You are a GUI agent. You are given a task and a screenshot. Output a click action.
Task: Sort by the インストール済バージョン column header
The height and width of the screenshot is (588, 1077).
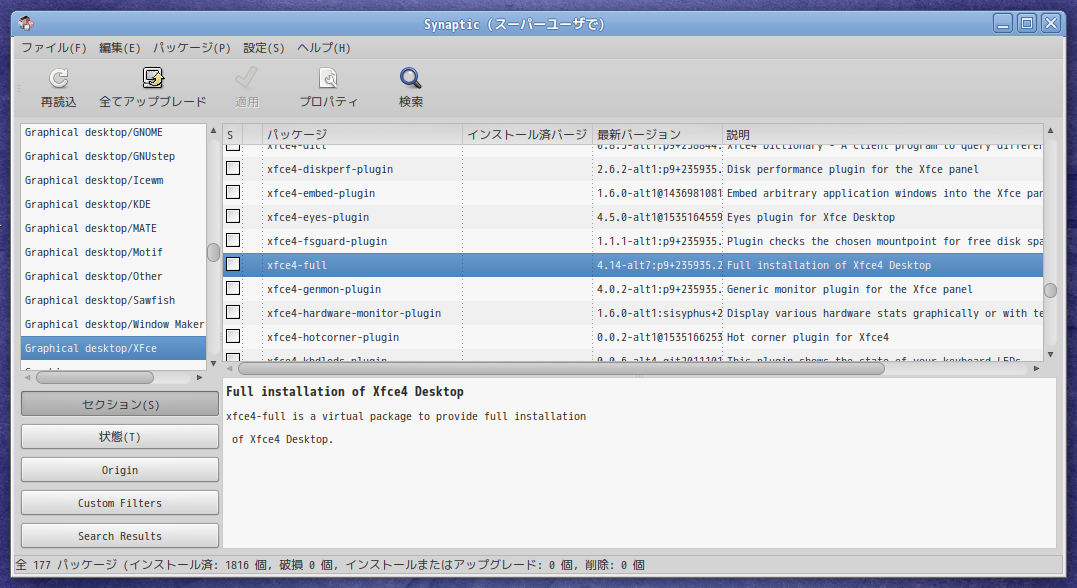click(x=528, y=135)
